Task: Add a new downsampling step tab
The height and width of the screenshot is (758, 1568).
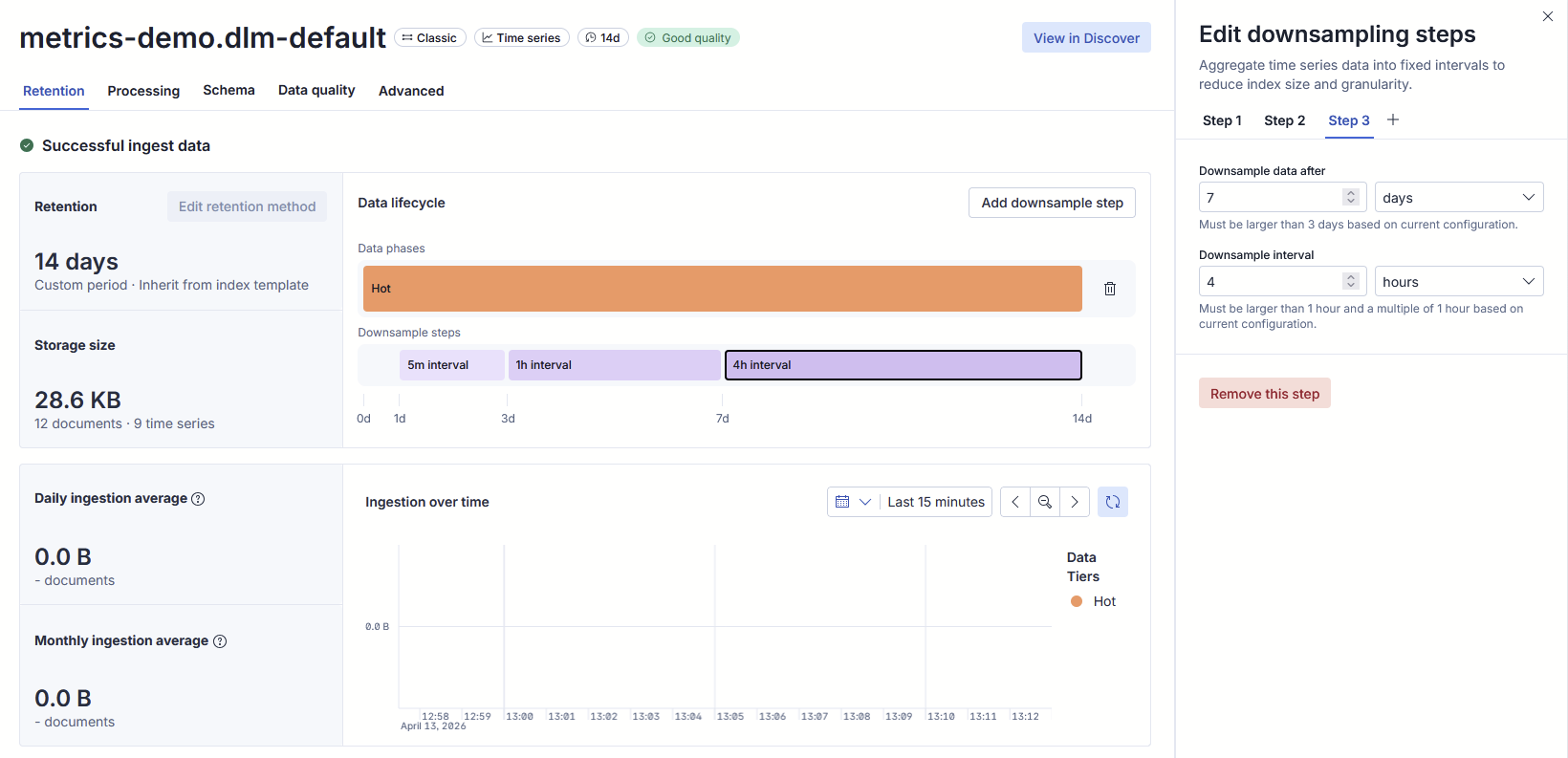Action: tap(1393, 119)
